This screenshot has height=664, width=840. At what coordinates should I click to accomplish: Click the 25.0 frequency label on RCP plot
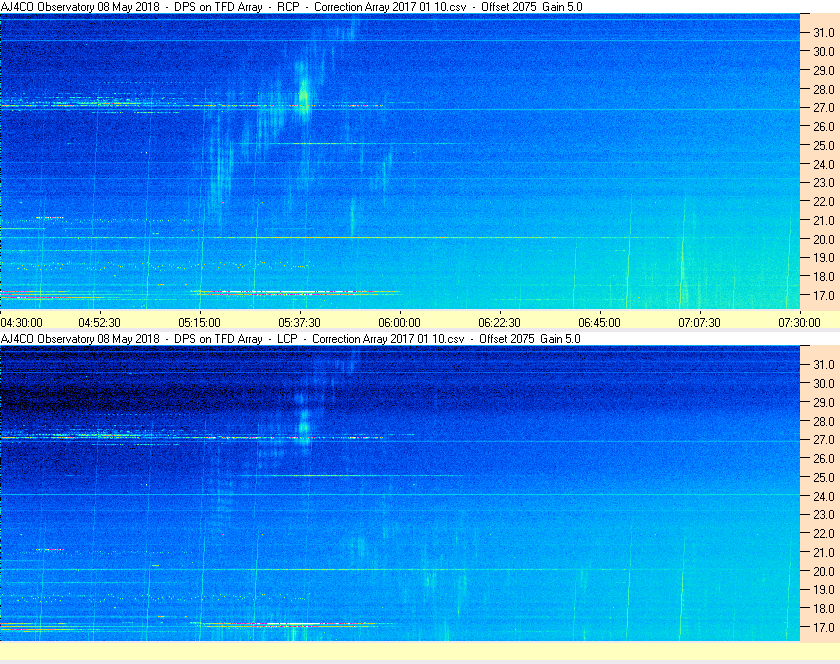[x=824, y=145]
